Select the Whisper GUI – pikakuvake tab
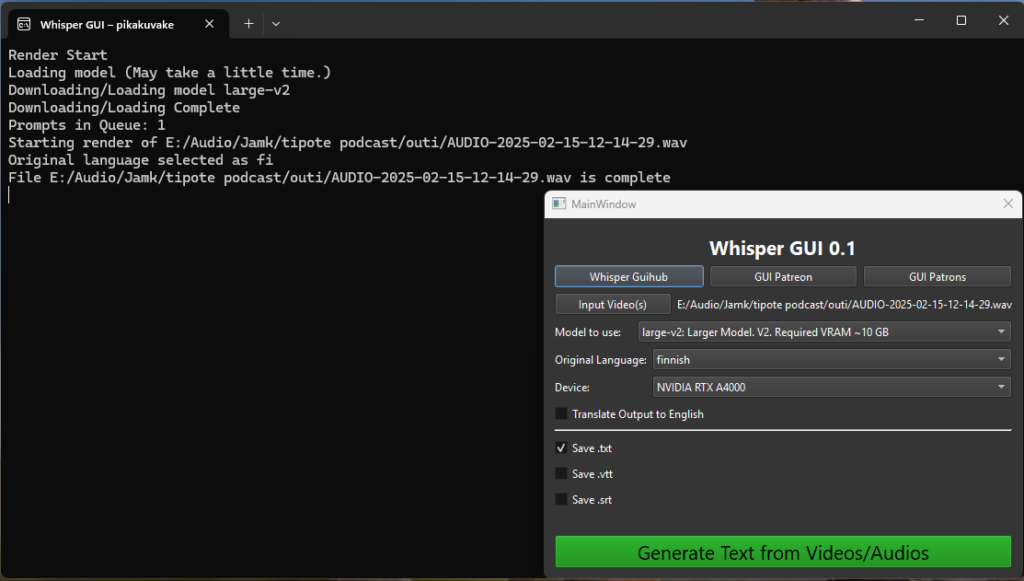This screenshot has width=1024, height=581. [118, 24]
